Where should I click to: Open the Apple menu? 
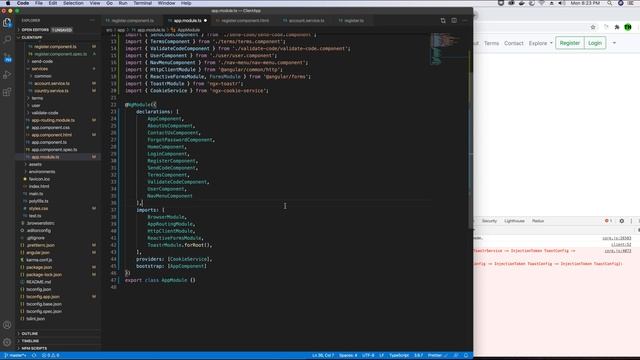8,3
